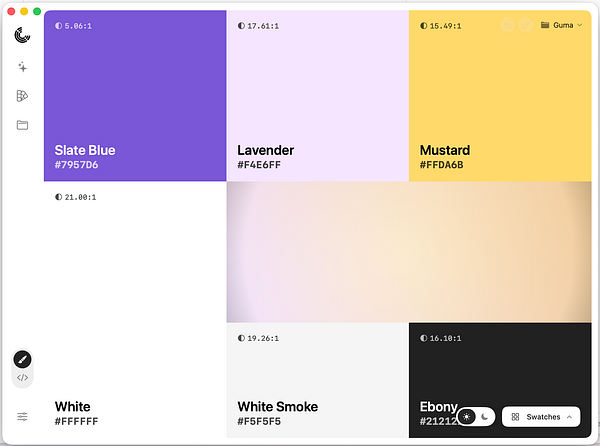Click the contrast icon on Slate Blue swatch
This screenshot has width=600, height=446.
pos(58,26)
